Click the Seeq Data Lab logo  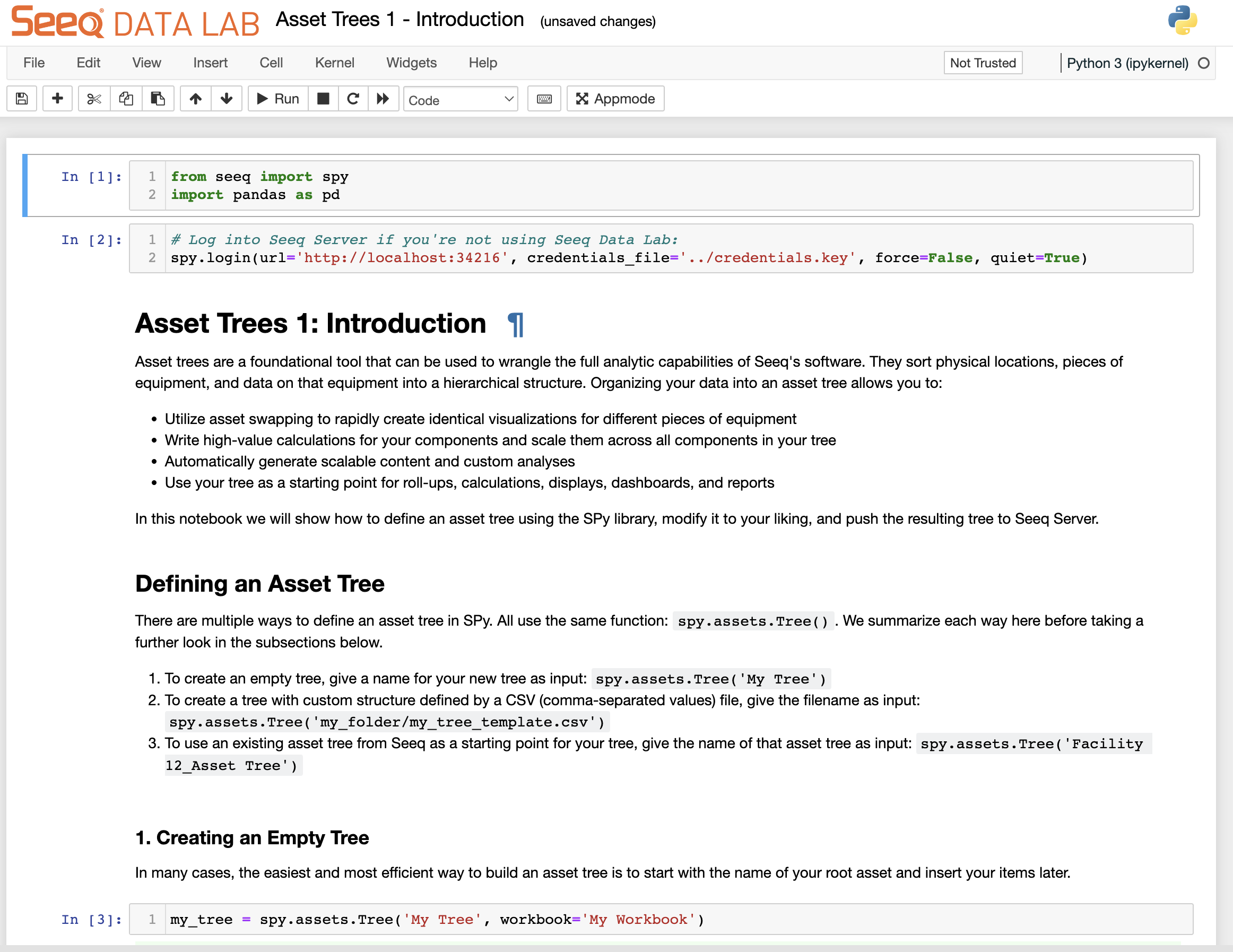click(135, 23)
